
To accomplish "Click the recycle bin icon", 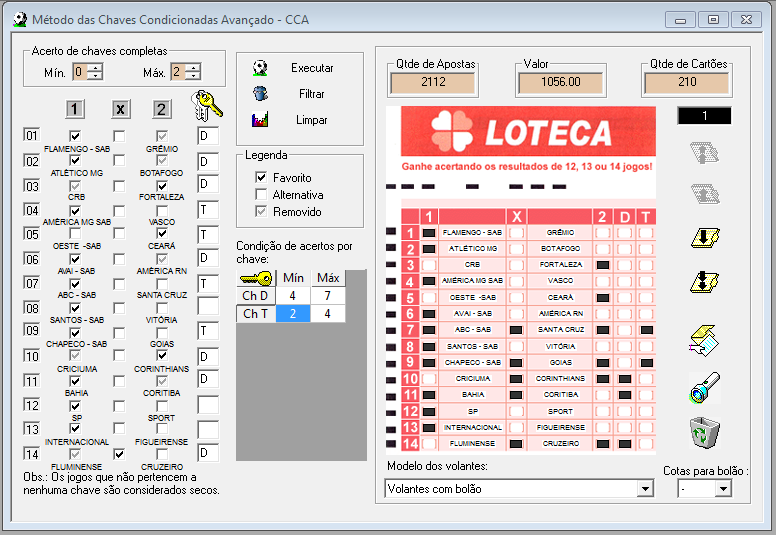I will [x=705, y=433].
